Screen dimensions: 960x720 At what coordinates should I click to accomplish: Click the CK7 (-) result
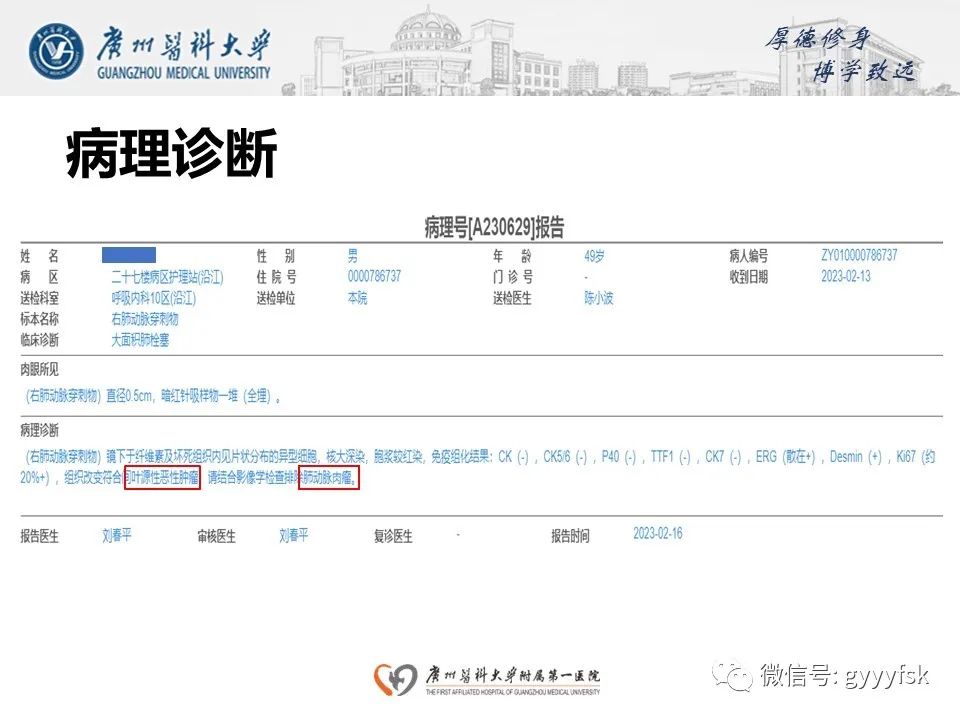coord(723,457)
